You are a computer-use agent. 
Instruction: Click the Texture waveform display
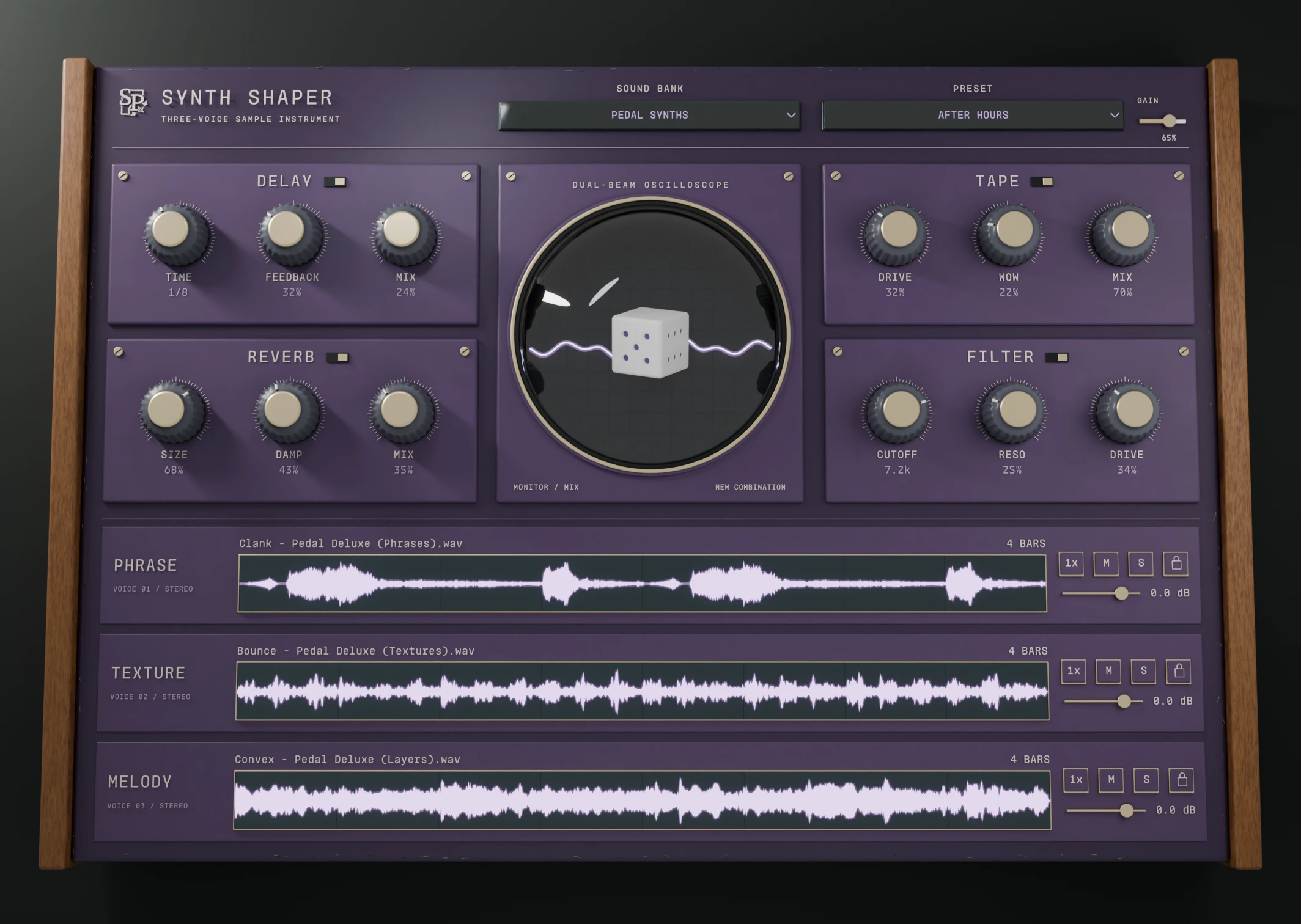642,691
